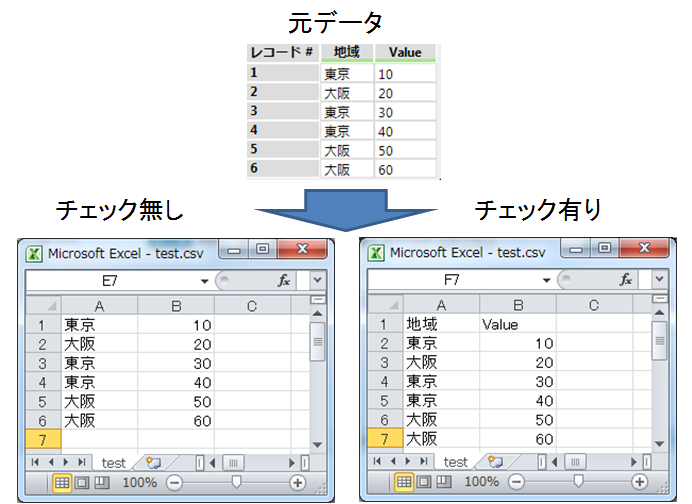Click zoom slider handle in left Excel window

pyautogui.click(x=236, y=482)
